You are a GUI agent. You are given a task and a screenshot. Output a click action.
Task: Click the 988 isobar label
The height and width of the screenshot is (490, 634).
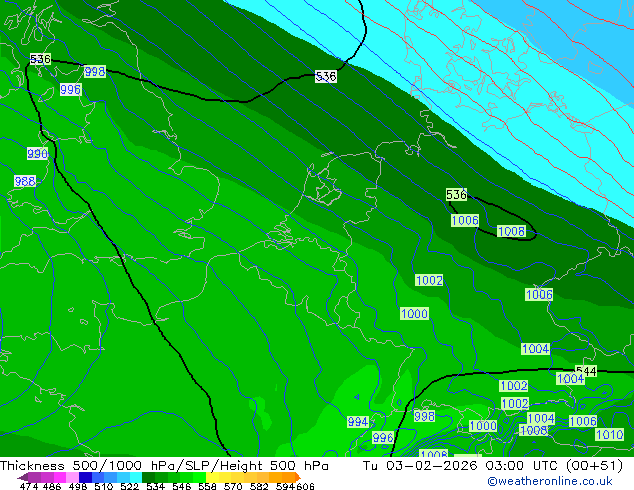point(25,181)
